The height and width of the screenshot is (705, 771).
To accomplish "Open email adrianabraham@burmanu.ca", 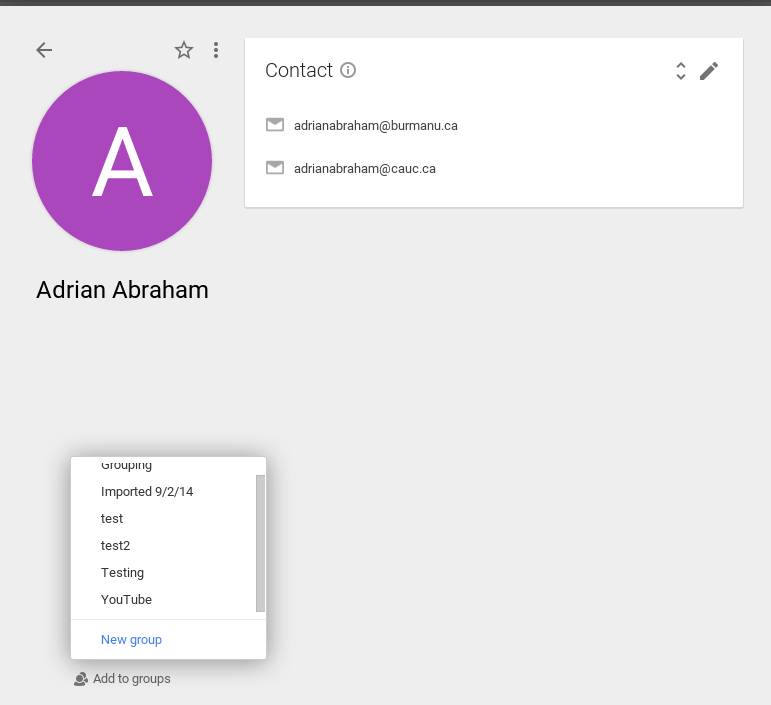I will click(x=376, y=126).
